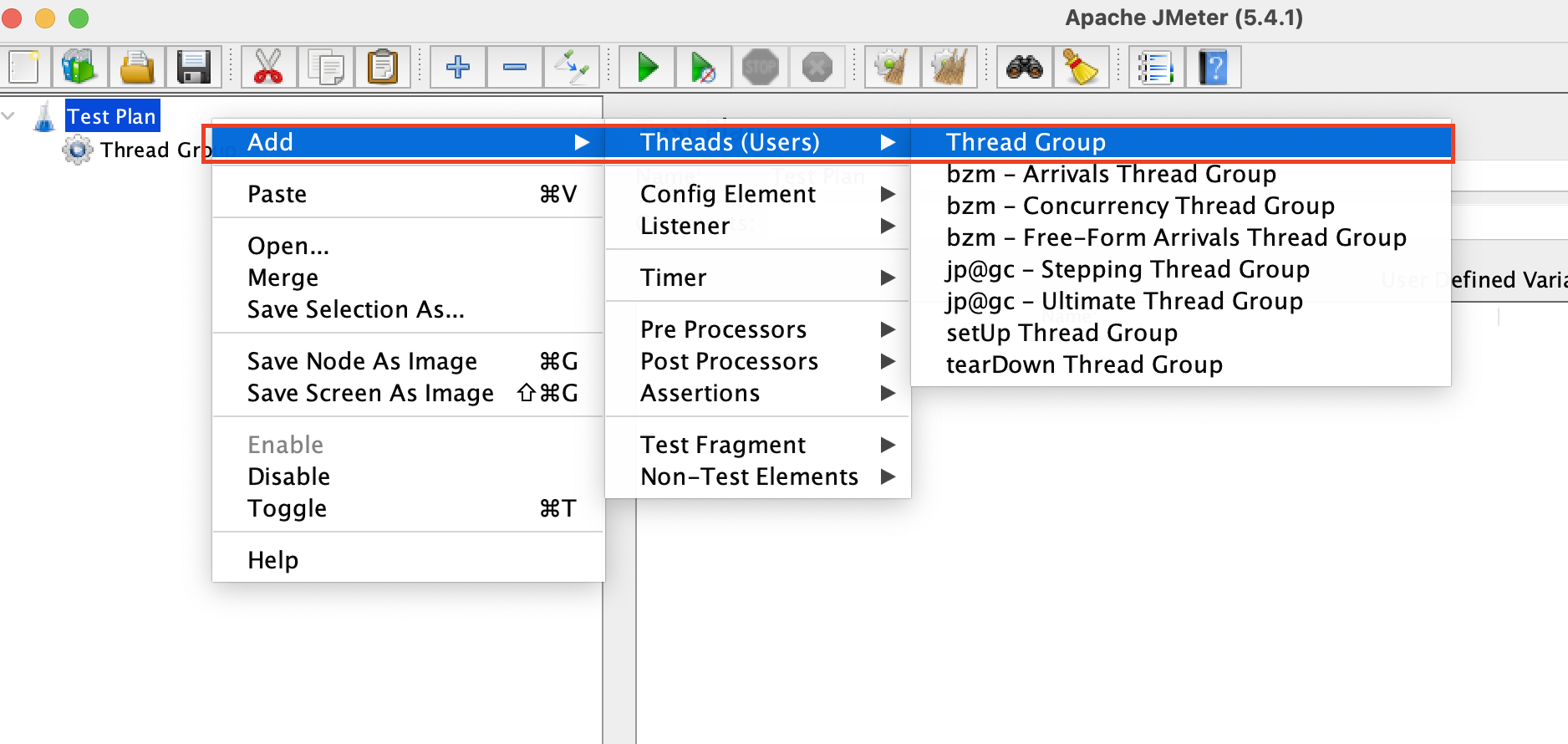Screen dimensions: 1568x744
Task: Collapse all nodes with minus icon
Action: click(x=515, y=67)
